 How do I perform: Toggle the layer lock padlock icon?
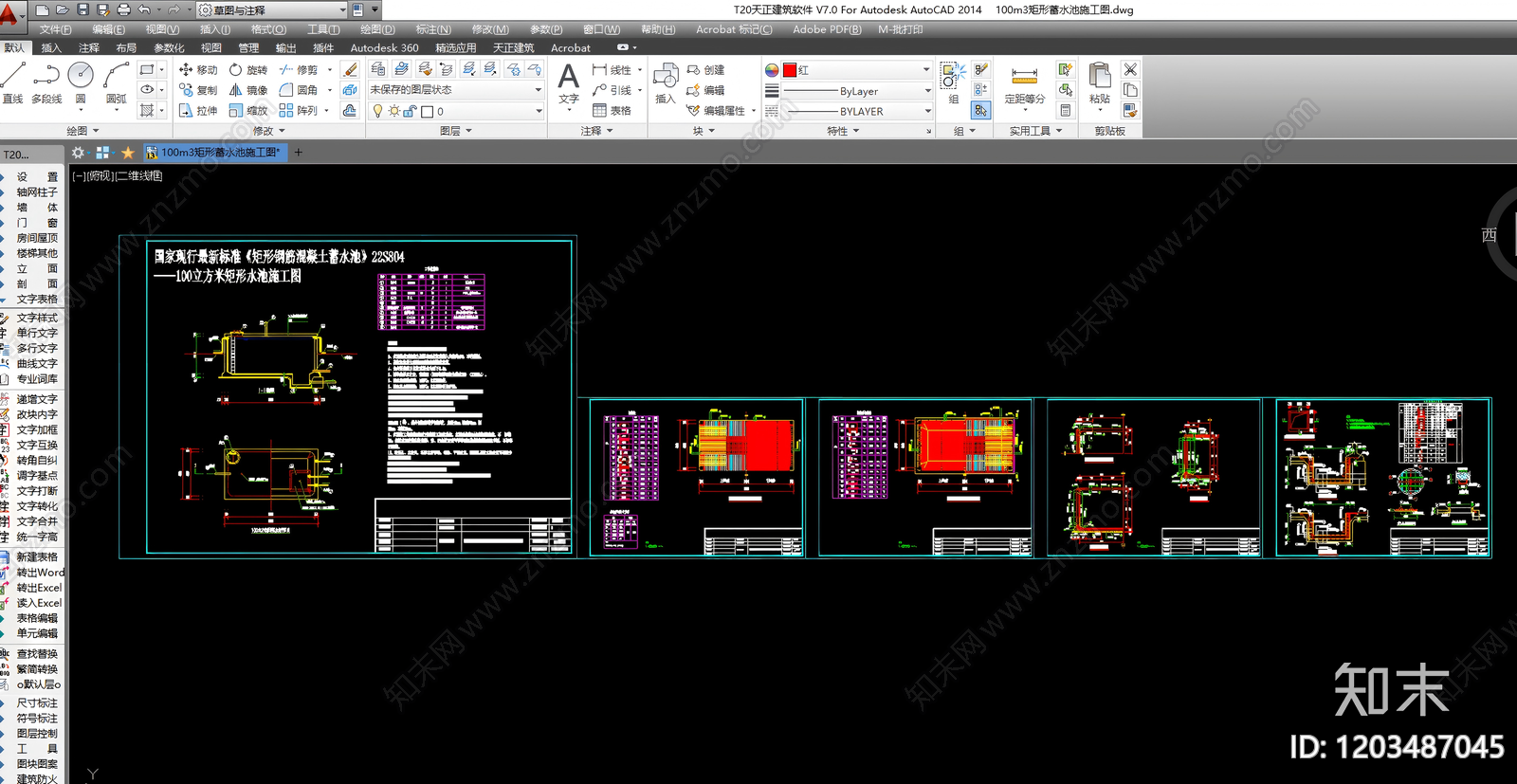pos(411,111)
